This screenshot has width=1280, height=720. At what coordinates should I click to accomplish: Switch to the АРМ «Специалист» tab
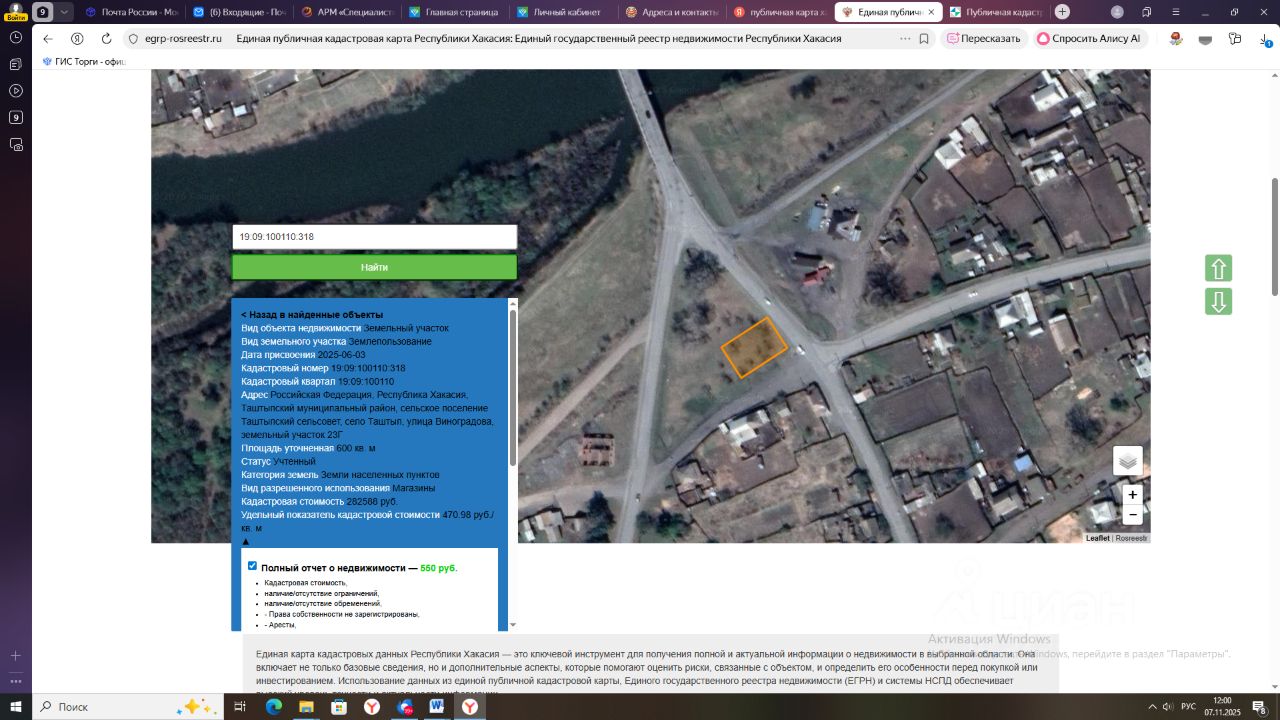[x=346, y=12]
